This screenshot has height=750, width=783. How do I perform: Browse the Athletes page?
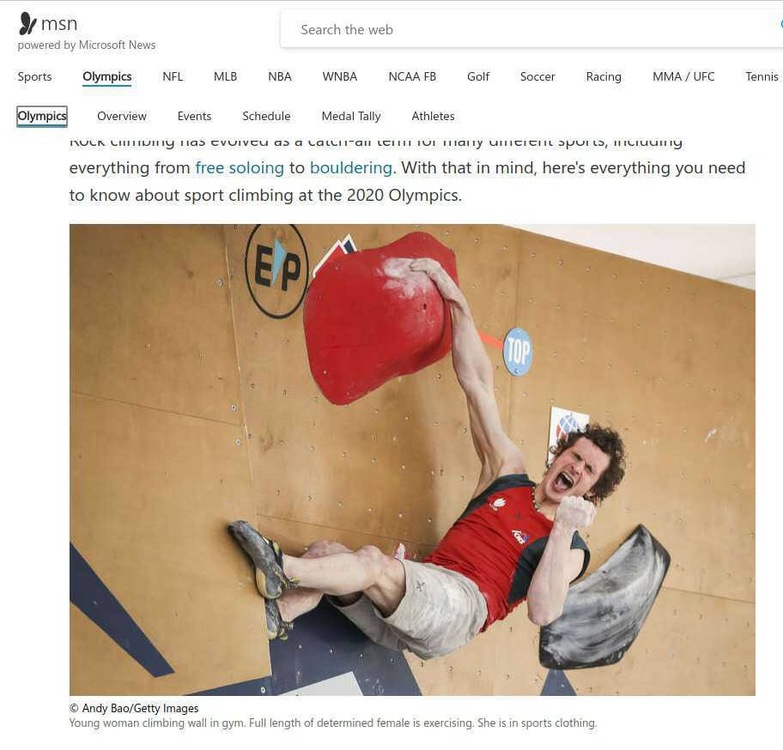click(433, 116)
